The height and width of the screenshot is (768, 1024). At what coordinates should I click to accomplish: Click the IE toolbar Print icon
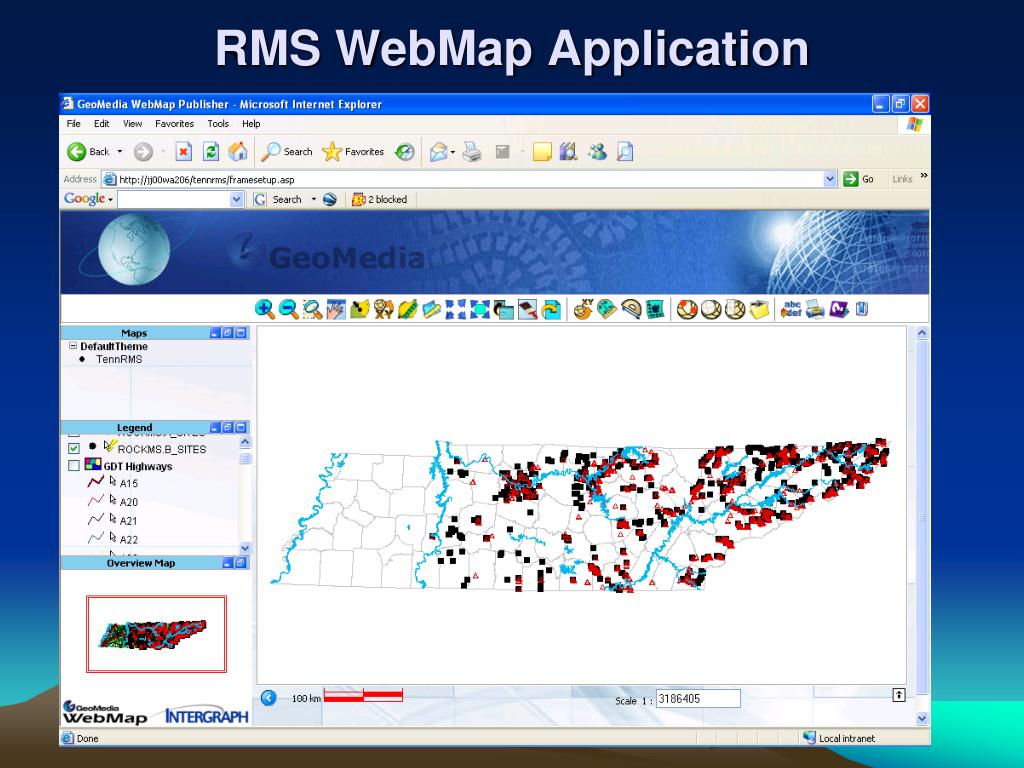[472, 152]
